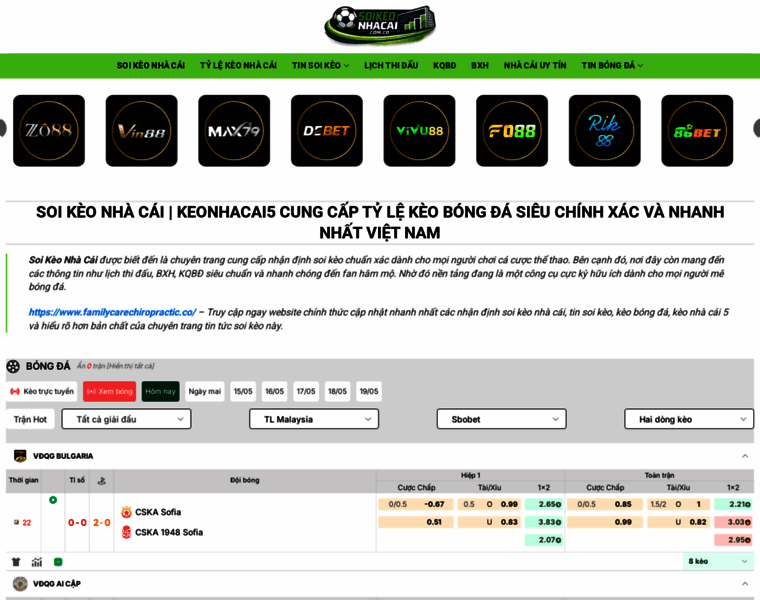Click the Soikeo Nhacai site logo
This screenshot has height=600, width=760.
pyautogui.click(x=380, y=25)
